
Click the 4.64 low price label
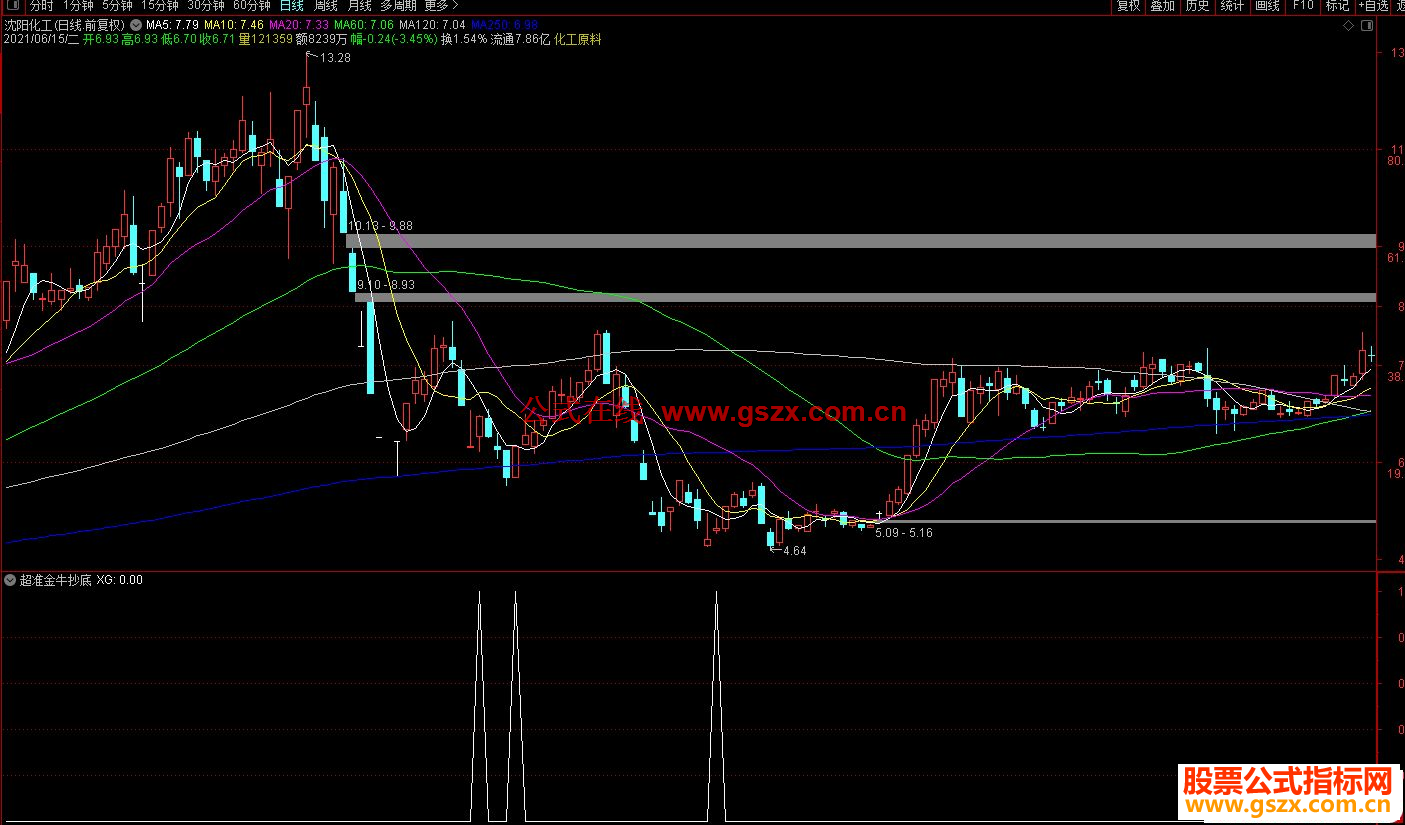(x=794, y=551)
